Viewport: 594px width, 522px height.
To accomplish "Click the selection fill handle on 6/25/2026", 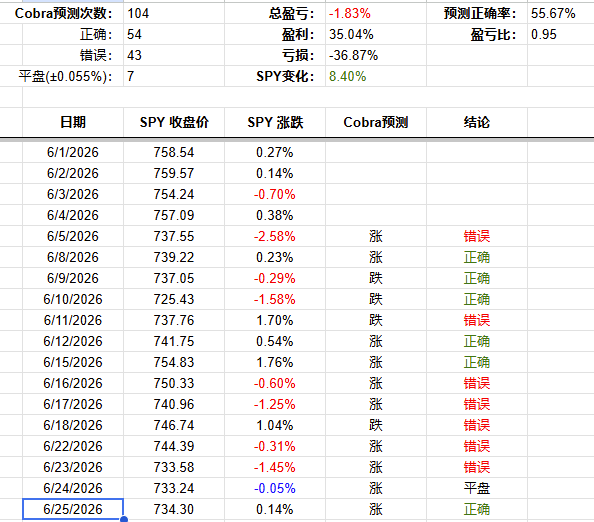I will coord(123,519).
